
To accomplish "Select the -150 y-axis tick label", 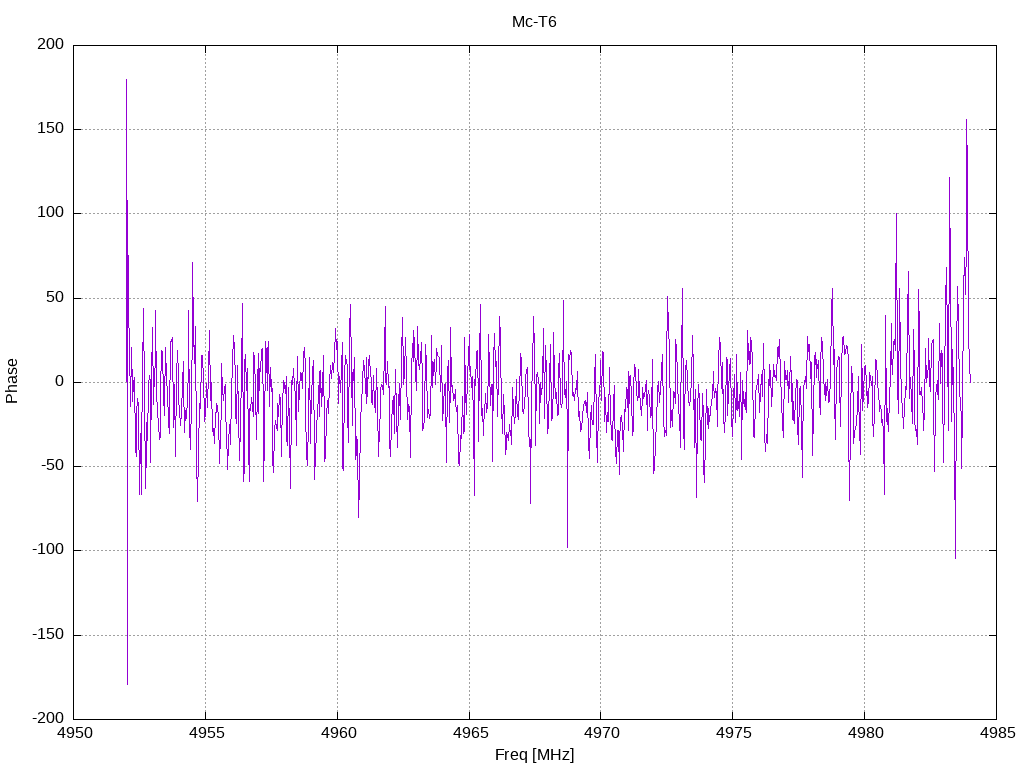I will [x=48, y=635].
